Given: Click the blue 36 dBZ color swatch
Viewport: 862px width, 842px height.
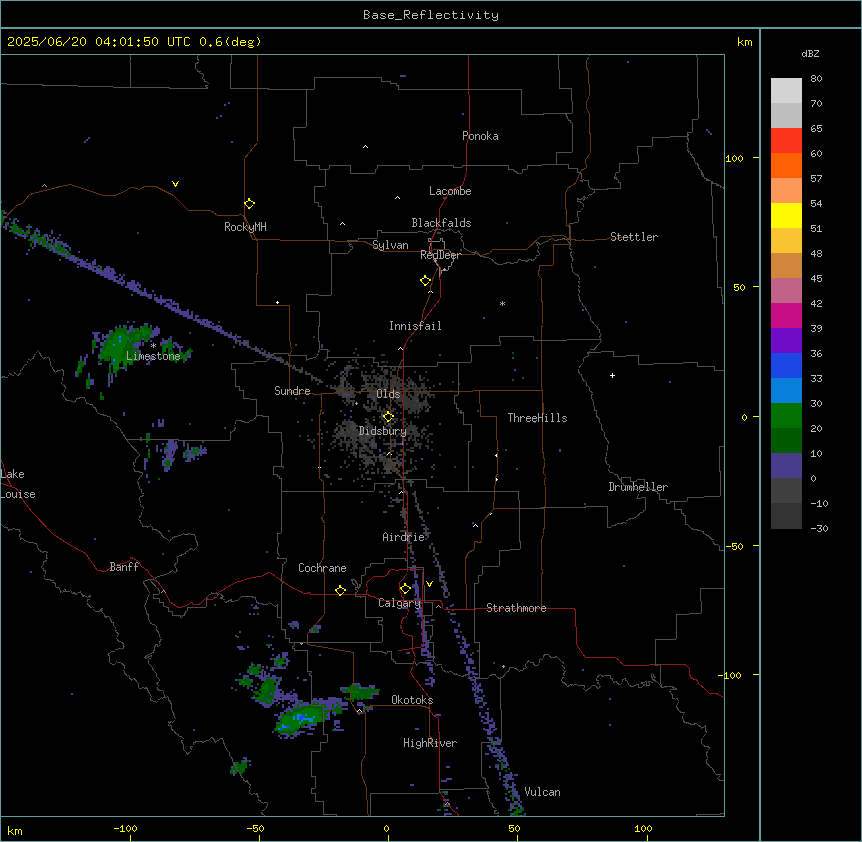Looking at the screenshot, I should click(786, 365).
